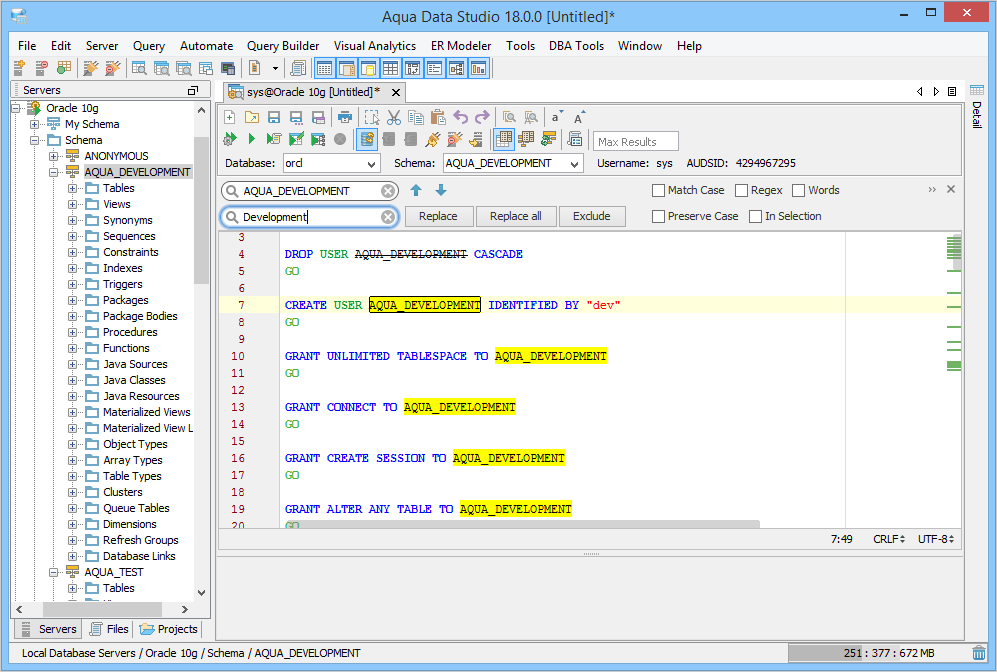997x672 pixels.
Task: Click the Redo arrow icon
Action: coord(483,117)
